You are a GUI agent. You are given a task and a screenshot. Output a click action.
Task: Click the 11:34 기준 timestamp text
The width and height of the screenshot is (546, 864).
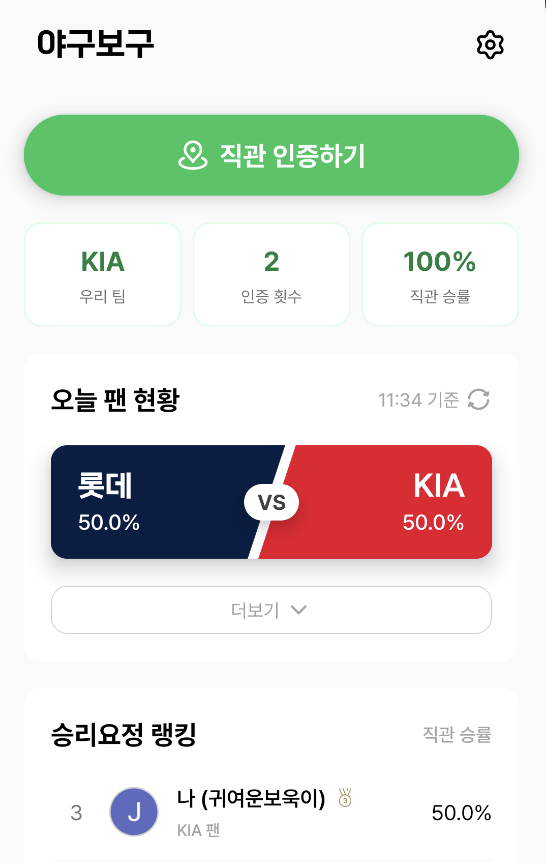418,400
